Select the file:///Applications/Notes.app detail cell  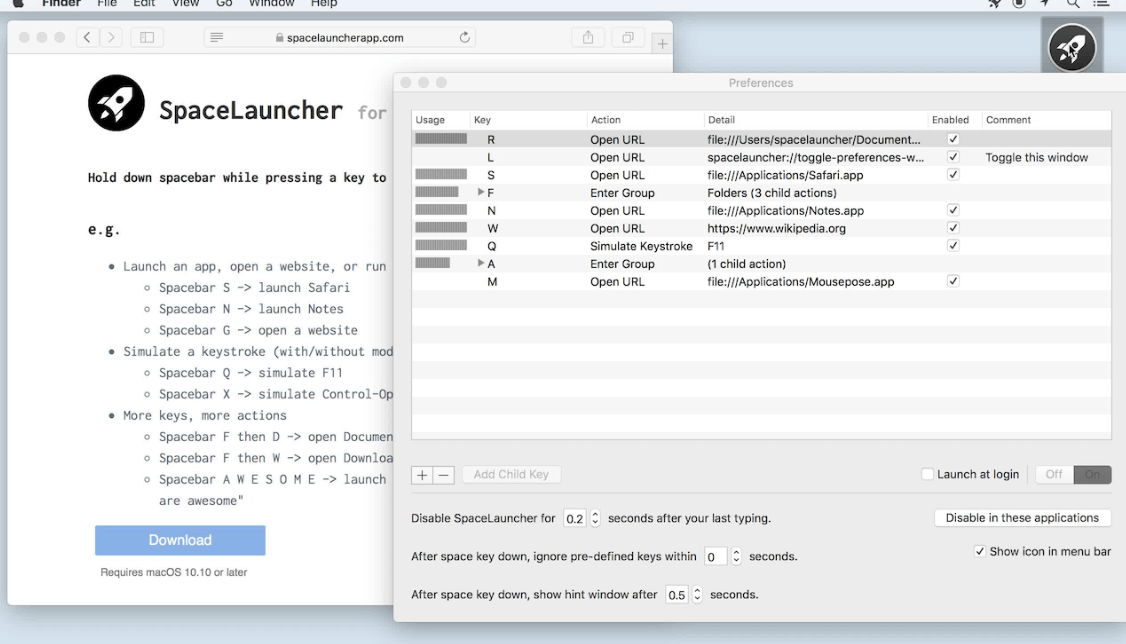(786, 210)
